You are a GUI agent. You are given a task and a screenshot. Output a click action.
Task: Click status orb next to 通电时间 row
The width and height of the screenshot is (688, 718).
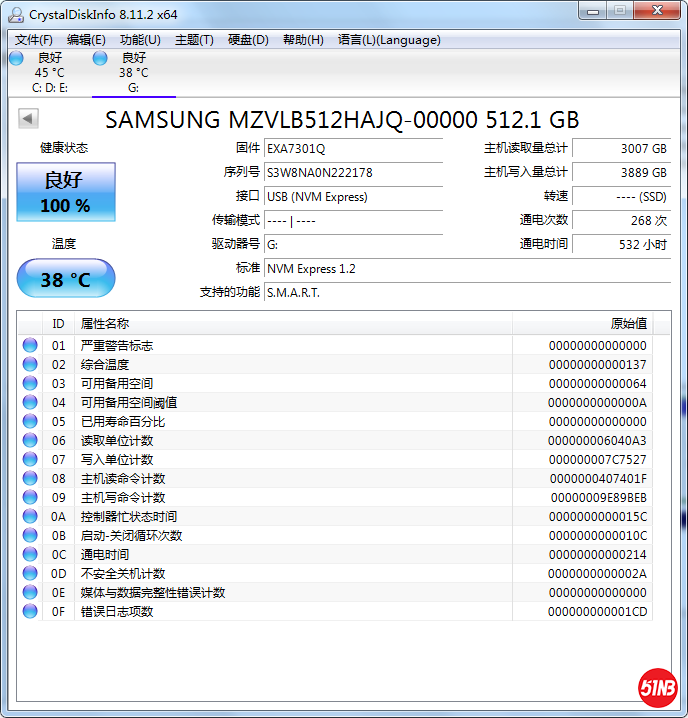click(30, 554)
